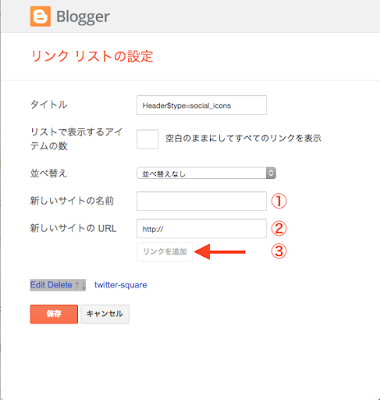Click the 並べ替え label
The width and height of the screenshot is (380, 400).
[x=49, y=173]
